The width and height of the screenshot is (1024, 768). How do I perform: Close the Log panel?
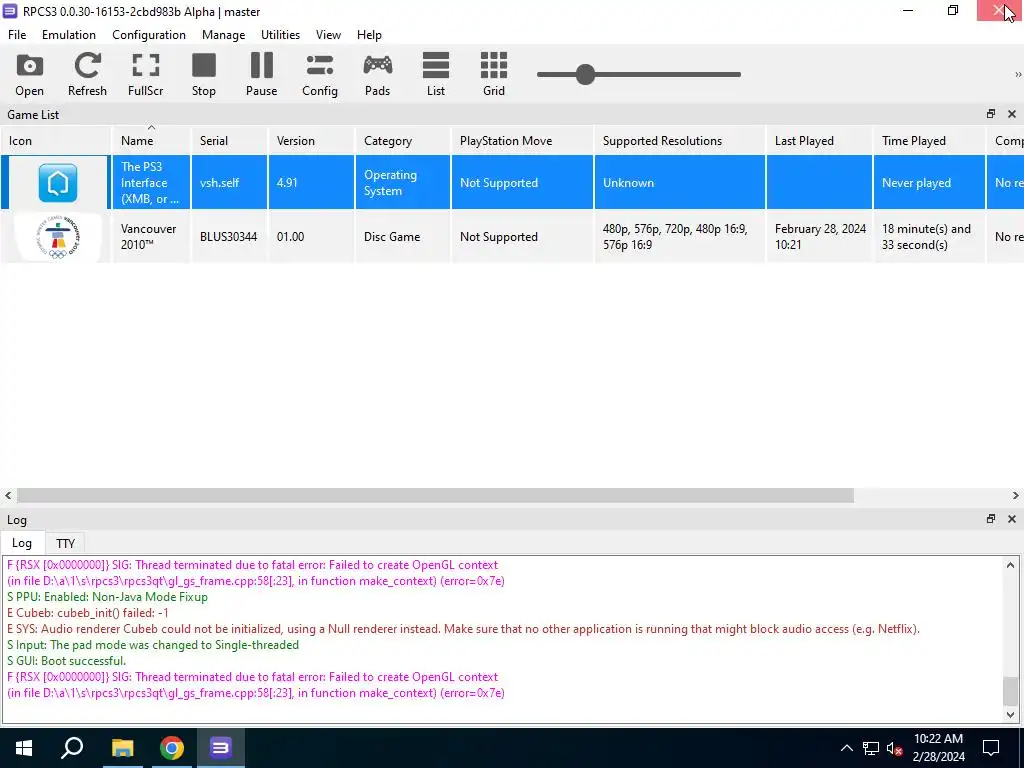pos(1012,519)
